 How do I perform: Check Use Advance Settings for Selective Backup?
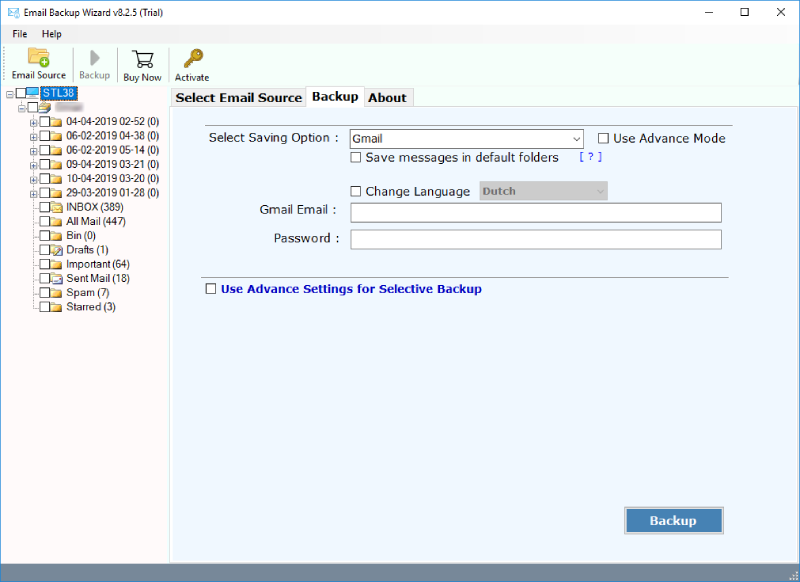[x=210, y=289]
